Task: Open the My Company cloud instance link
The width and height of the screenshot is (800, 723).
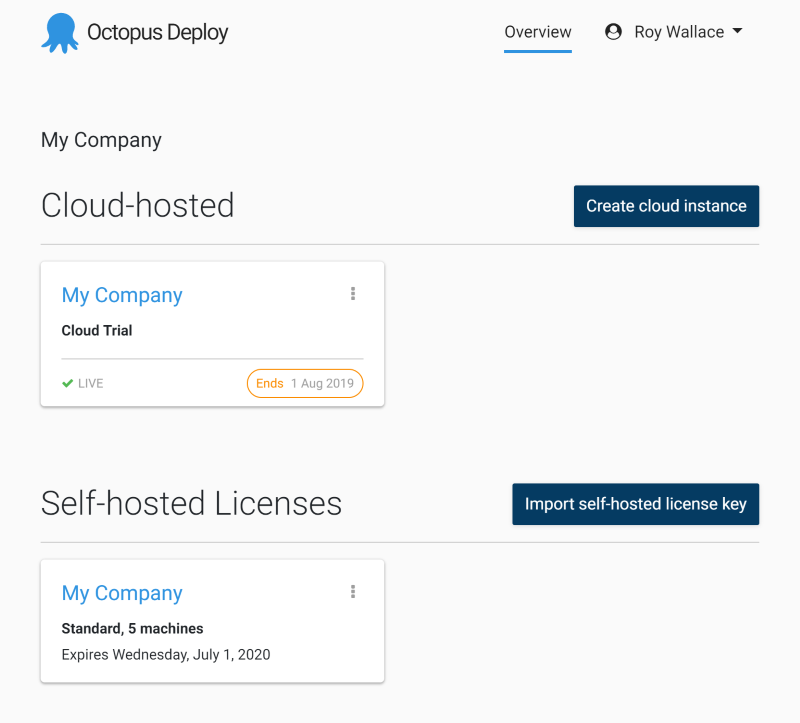Action: coord(122,294)
